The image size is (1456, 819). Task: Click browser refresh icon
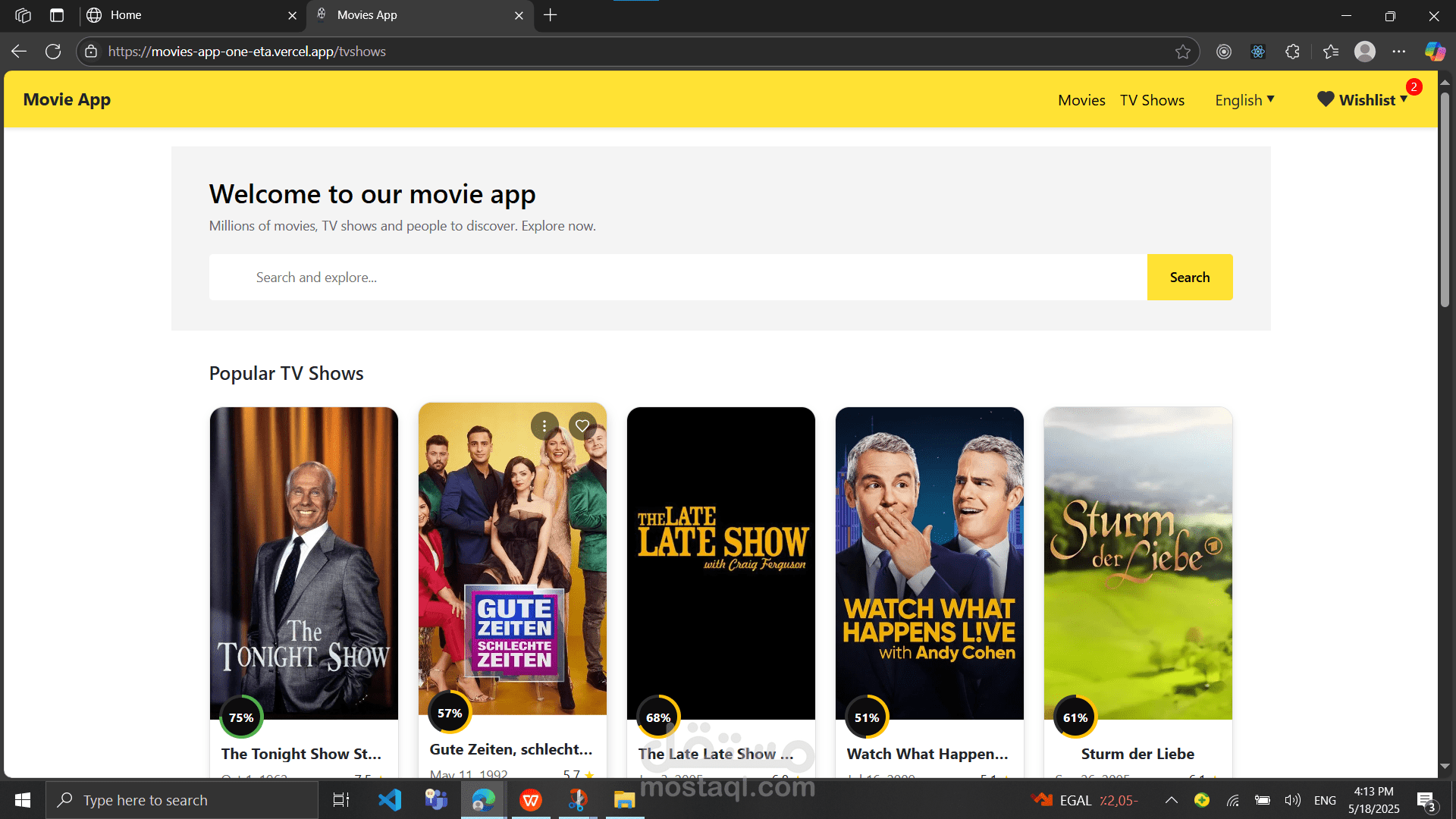point(53,52)
